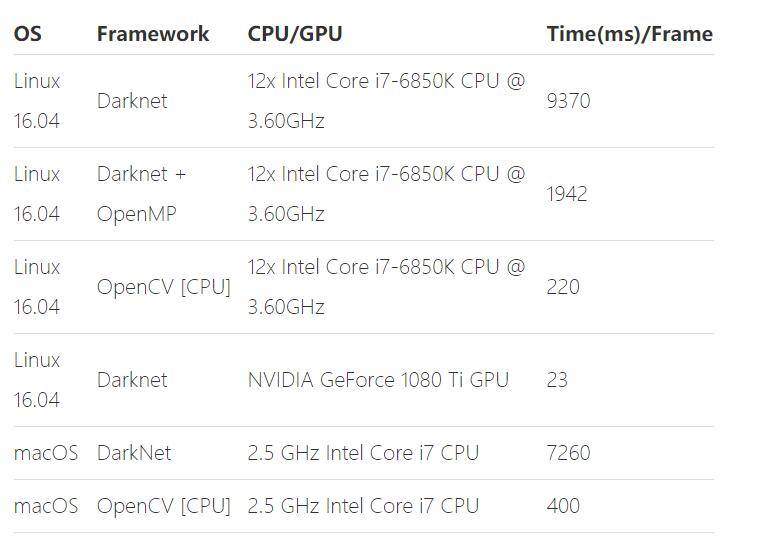
Task: Click OpenCV [CPU] in the 220 ms row
Action: pos(163,287)
